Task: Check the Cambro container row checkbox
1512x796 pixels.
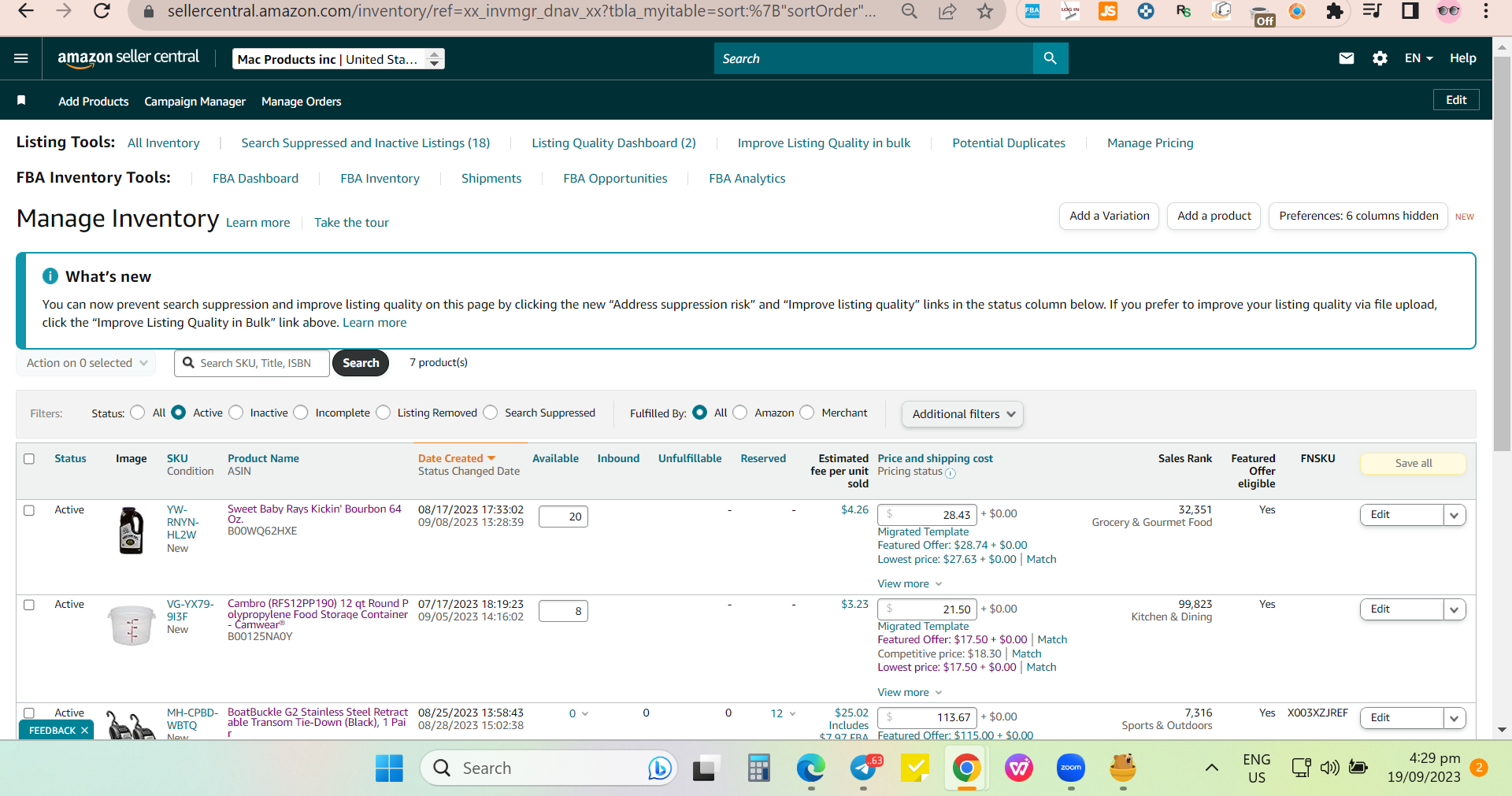Action: [x=29, y=605]
